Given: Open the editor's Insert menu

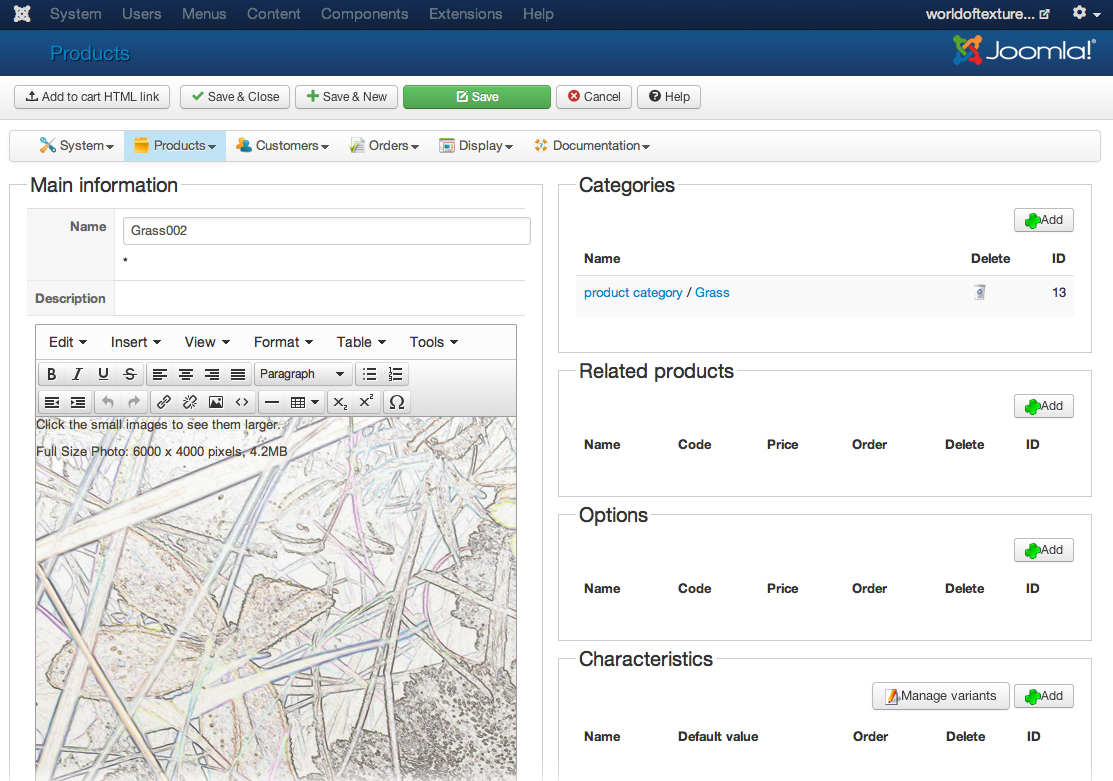Looking at the screenshot, I should tap(135, 342).
